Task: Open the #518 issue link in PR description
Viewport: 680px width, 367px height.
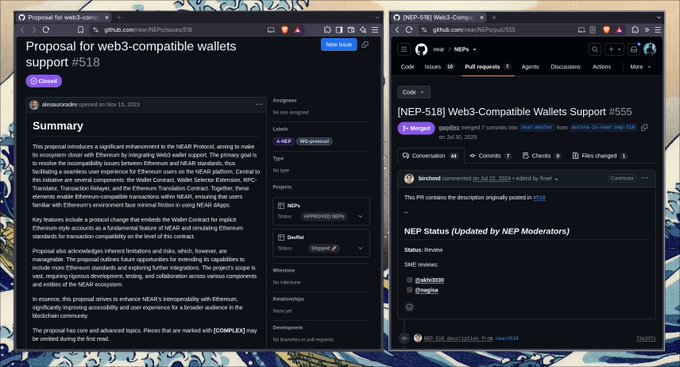Action: click(x=539, y=197)
